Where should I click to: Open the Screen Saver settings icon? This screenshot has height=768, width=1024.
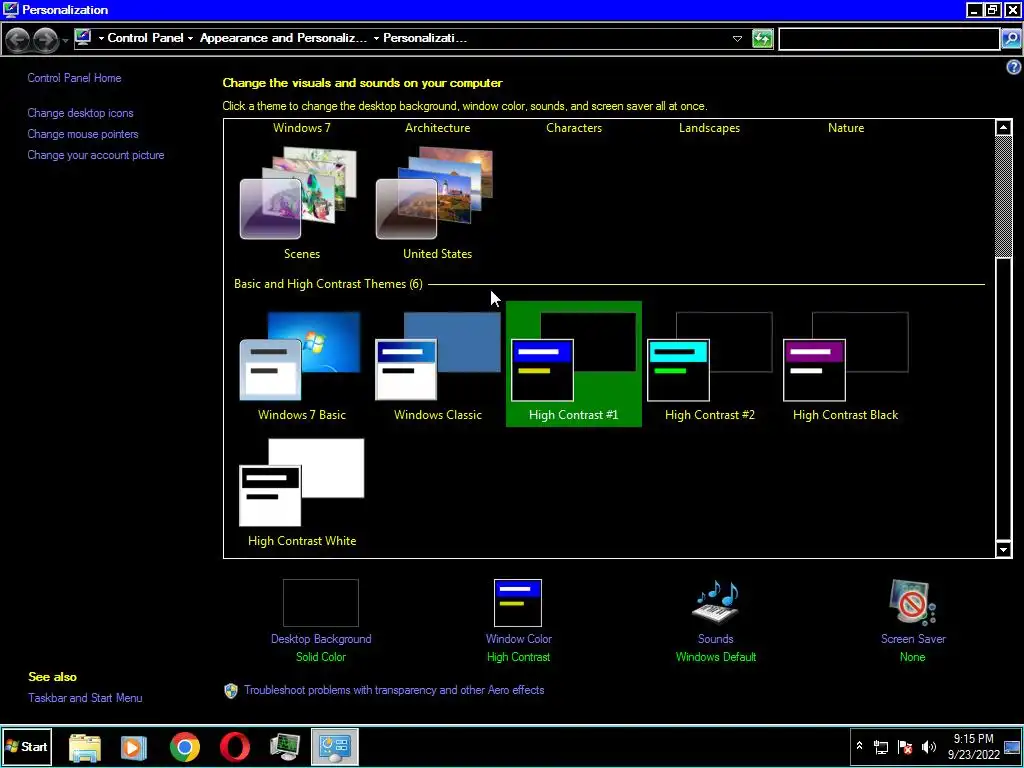pyautogui.click(x=913, y=602)
